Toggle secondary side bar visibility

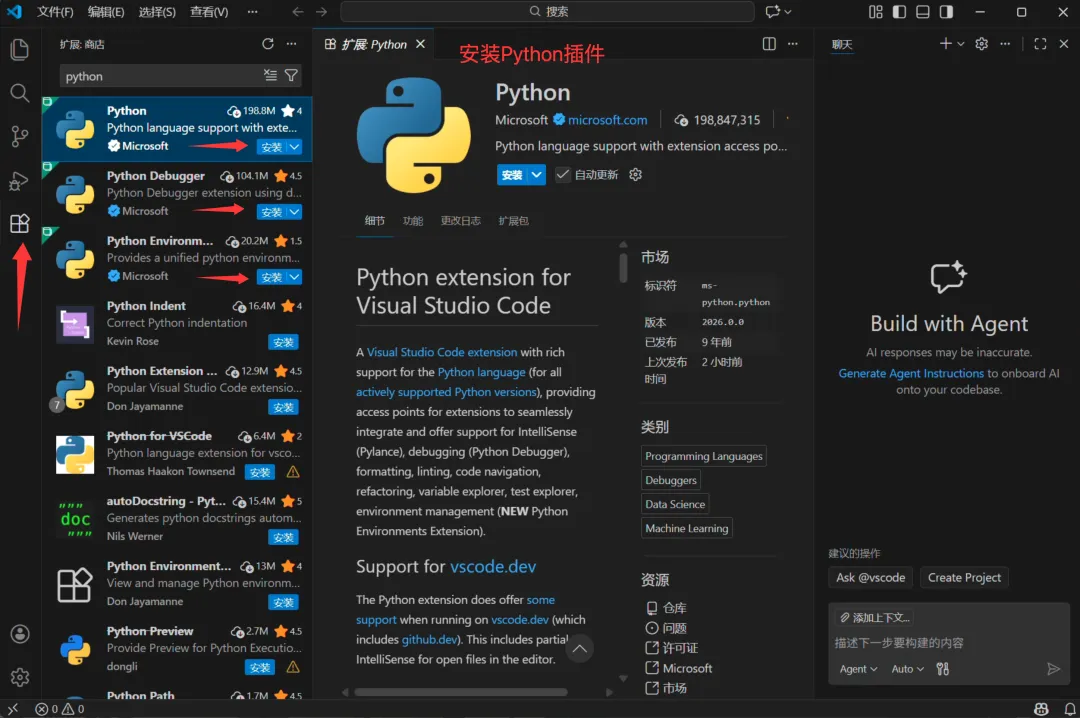pos(946,12)
